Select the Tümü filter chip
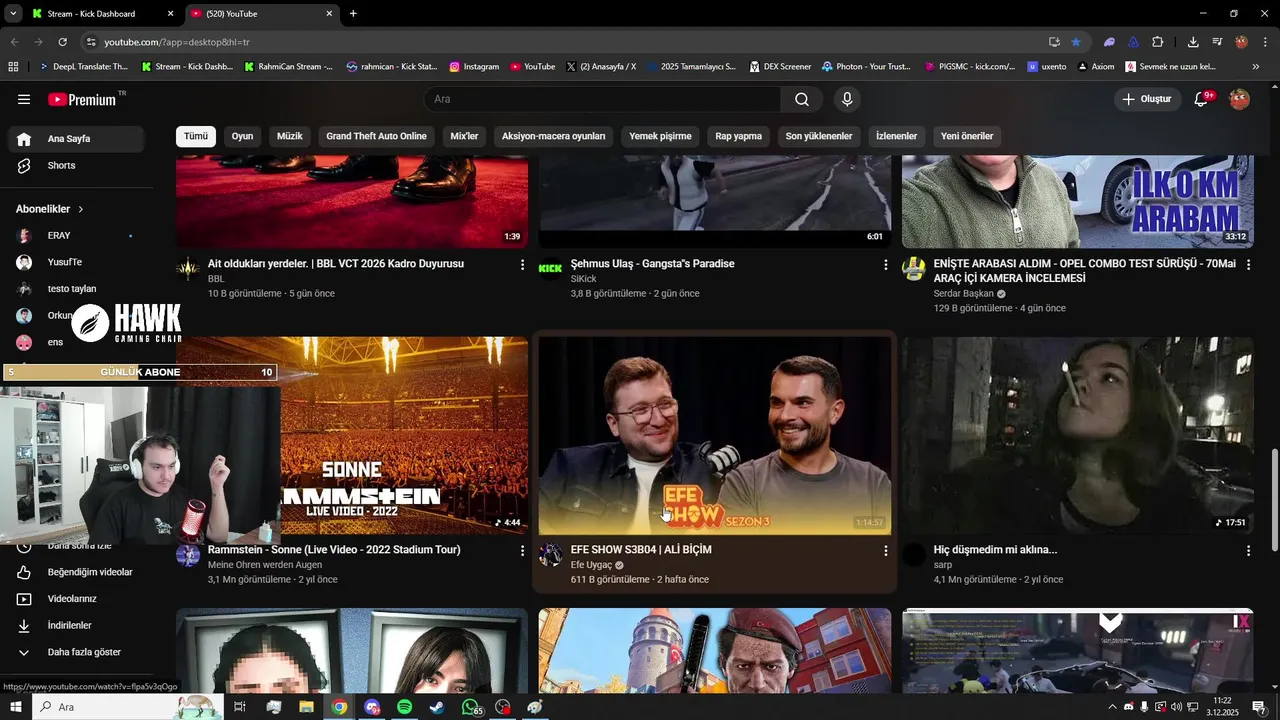The height and width of the screenshot is (720, 1280). coord(196,136)
